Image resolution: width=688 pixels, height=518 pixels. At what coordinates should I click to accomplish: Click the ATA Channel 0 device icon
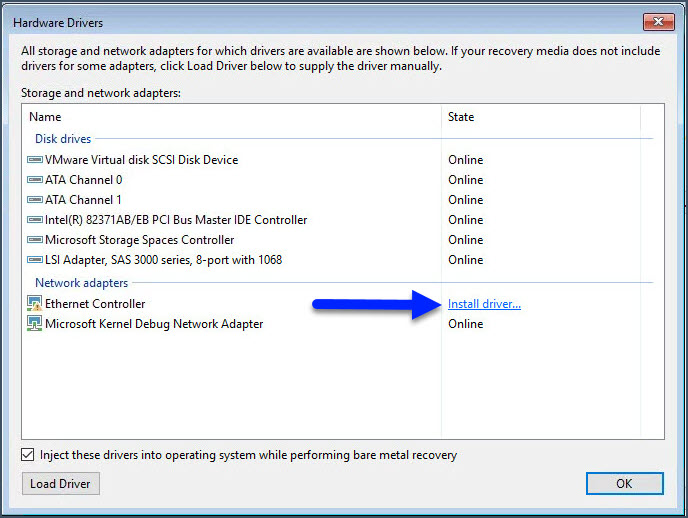coord(35,180)
